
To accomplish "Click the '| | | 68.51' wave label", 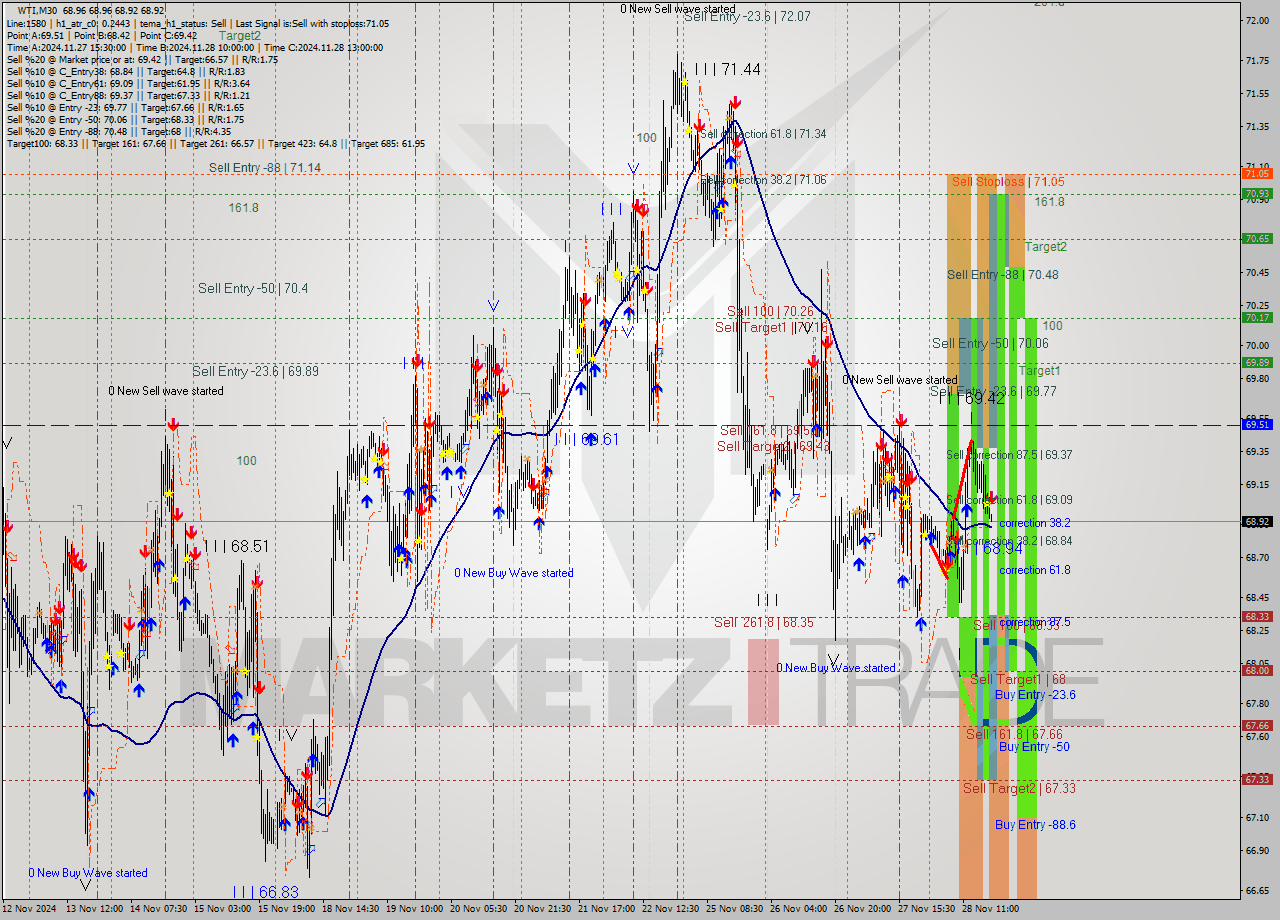I will pyautogui.click(x=236, y=546).
